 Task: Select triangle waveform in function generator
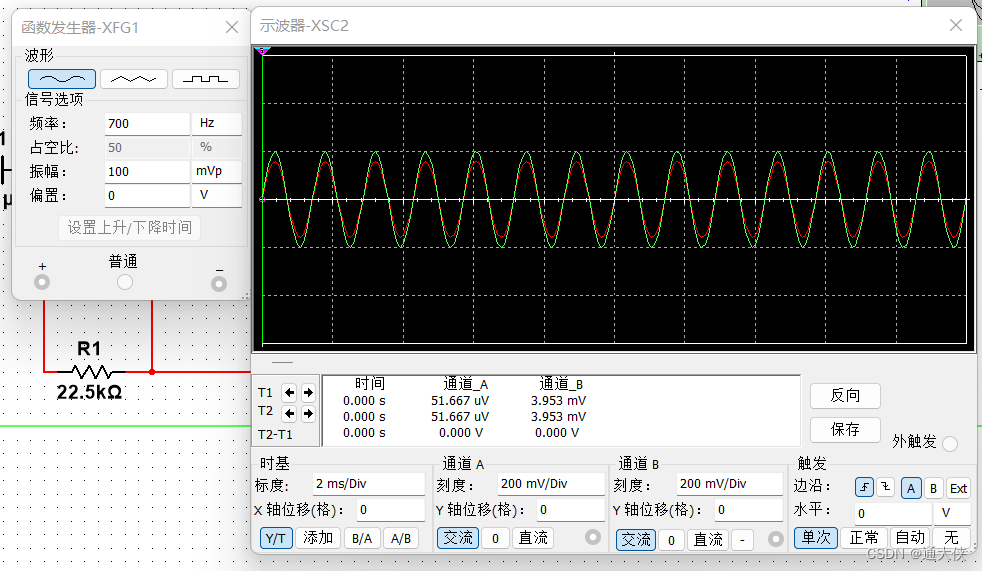click(133, 79)
